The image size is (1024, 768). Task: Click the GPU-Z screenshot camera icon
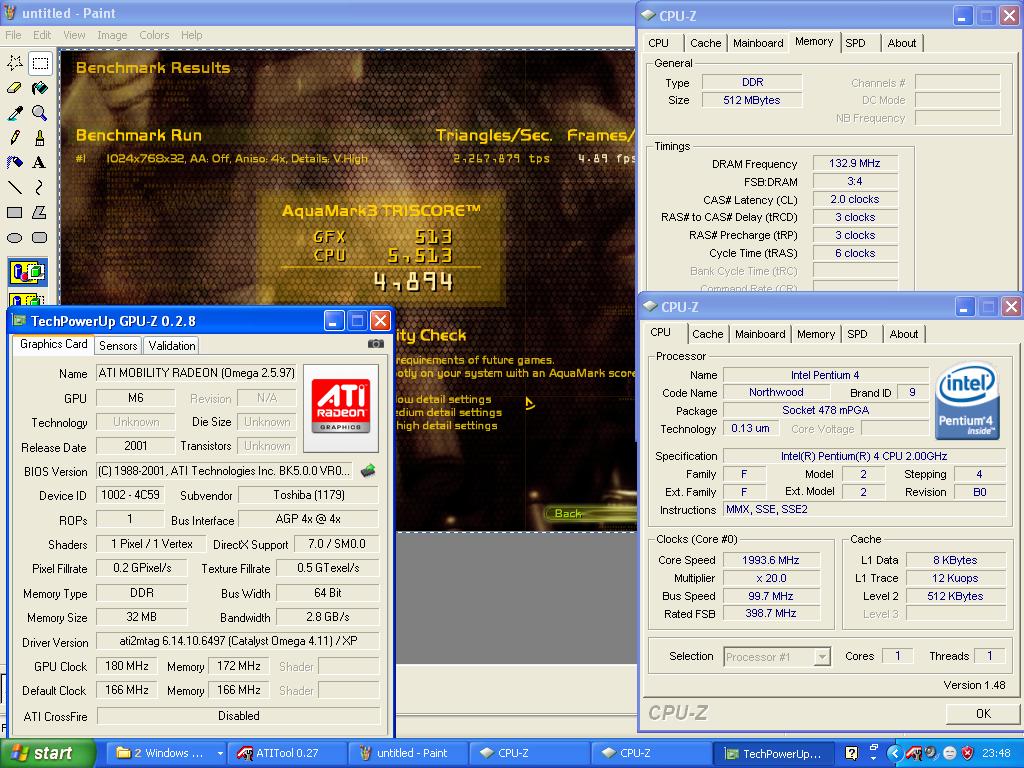376,344
